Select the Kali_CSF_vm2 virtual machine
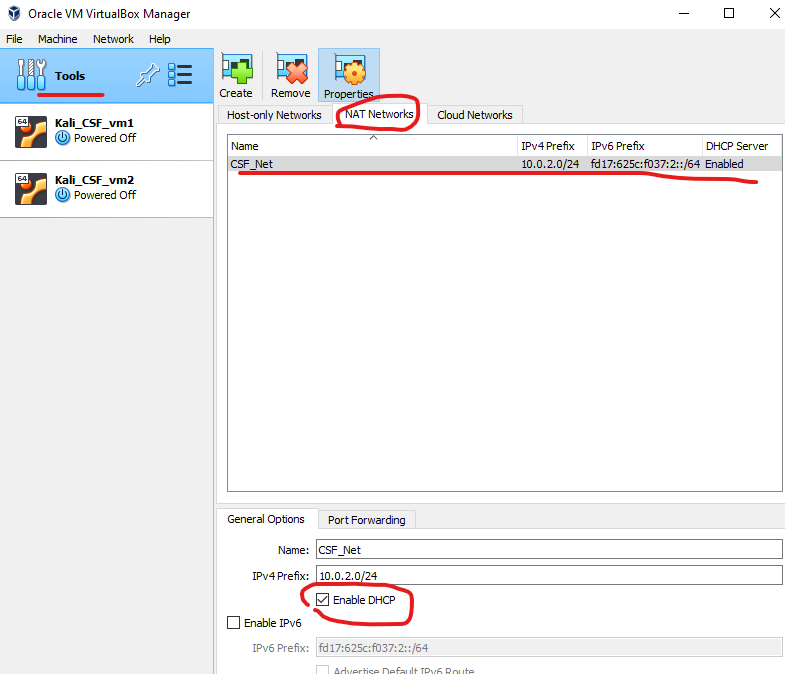Viewport: 785px width, 674px height. pos(107,189)
